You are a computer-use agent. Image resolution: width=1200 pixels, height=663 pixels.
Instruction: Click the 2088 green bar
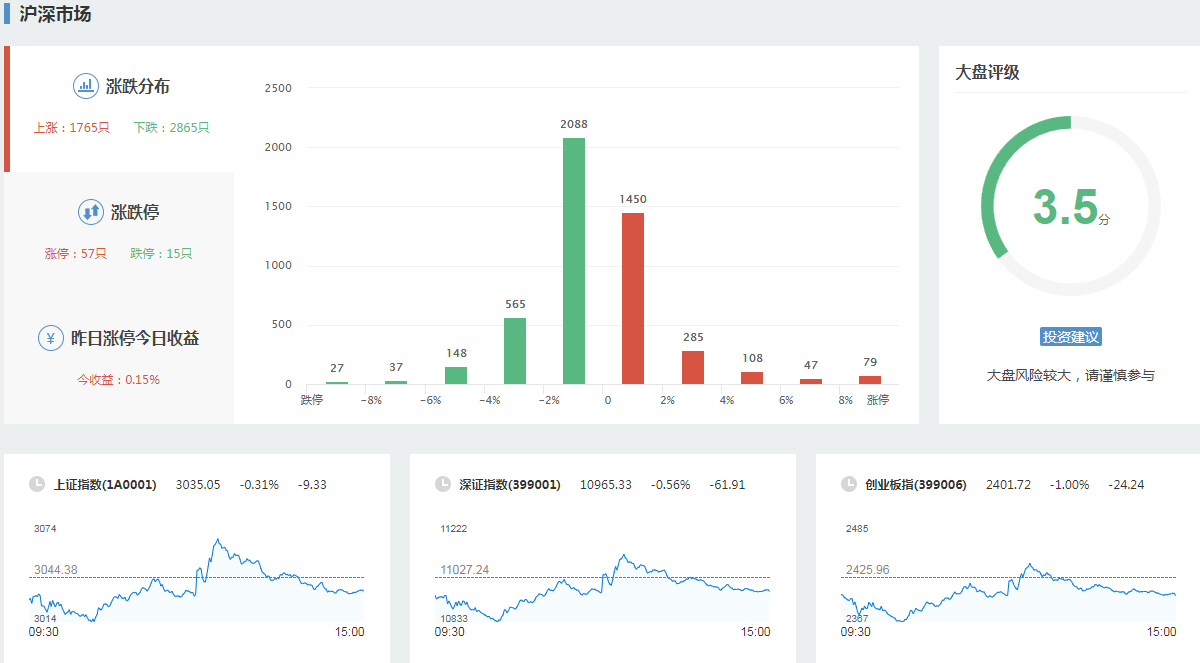(x=574, y=260)
